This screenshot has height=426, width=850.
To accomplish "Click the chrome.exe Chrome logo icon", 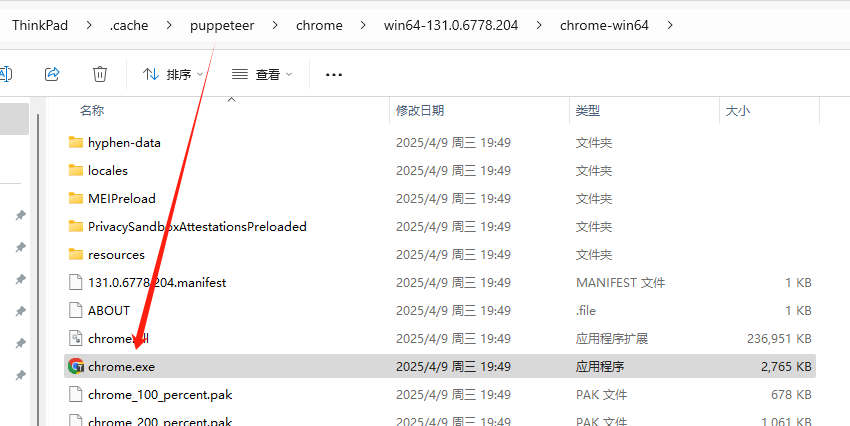I will (x=76, y=366).
